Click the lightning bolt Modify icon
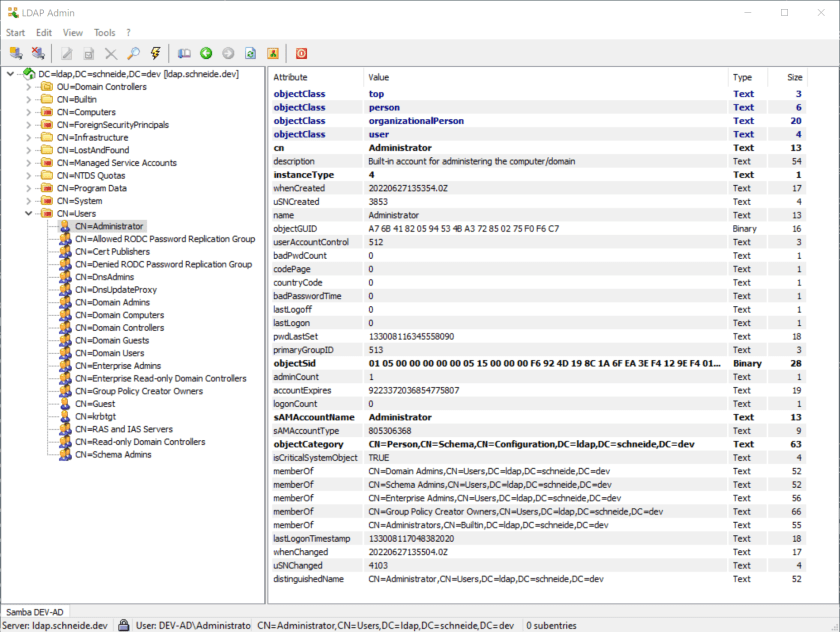Viewport: 840px width, 632px height. [155, 53]
